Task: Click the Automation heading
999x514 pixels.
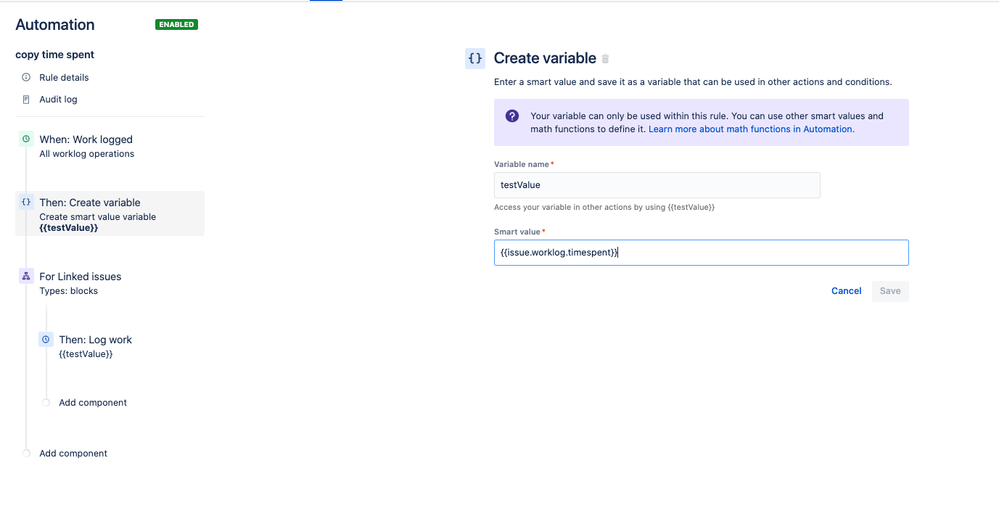Action: pyautogui.click(x=55, y=25)
